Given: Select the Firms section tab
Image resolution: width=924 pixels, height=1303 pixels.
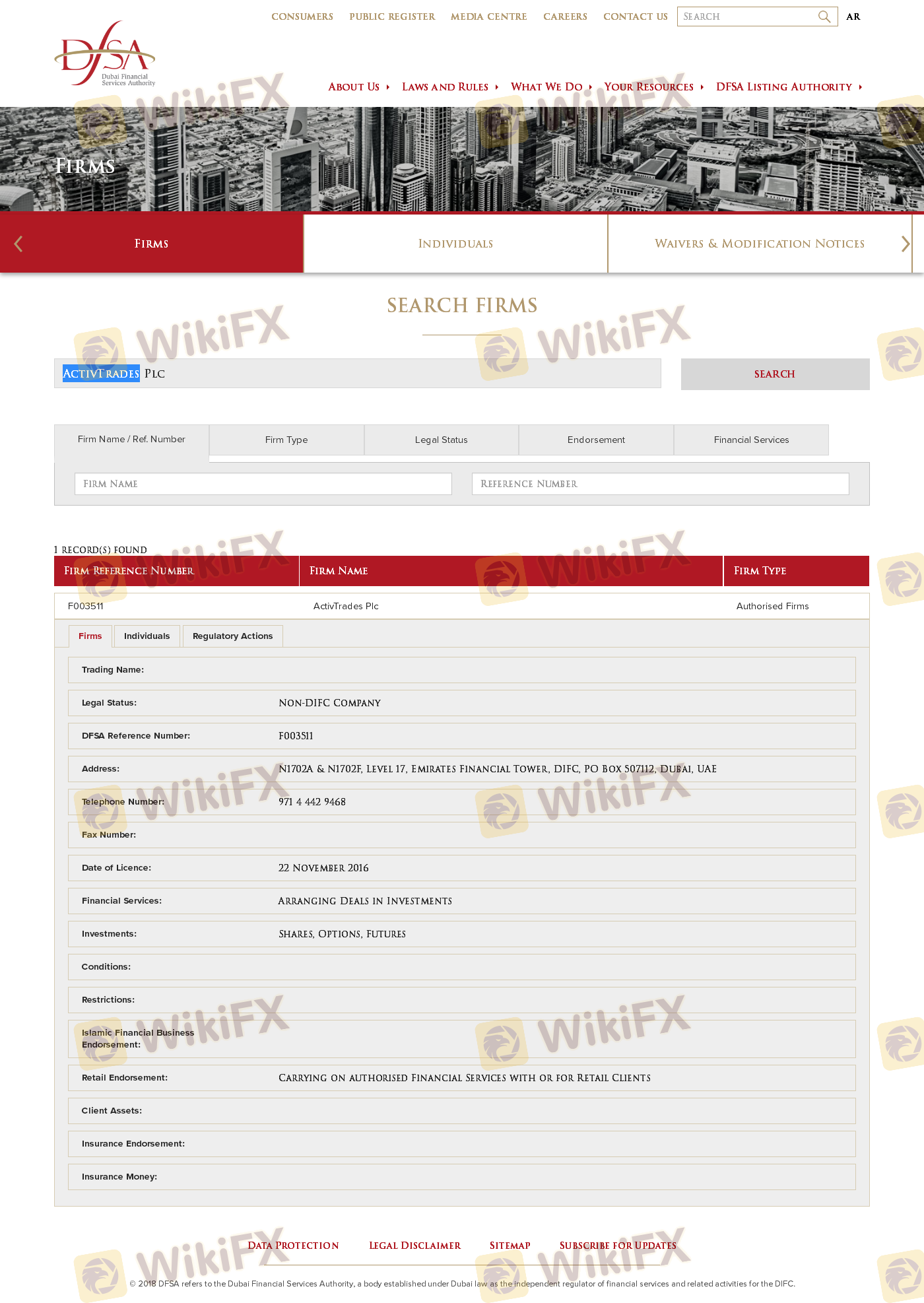Looking at the screenshot, I should (x=152, y=244).
